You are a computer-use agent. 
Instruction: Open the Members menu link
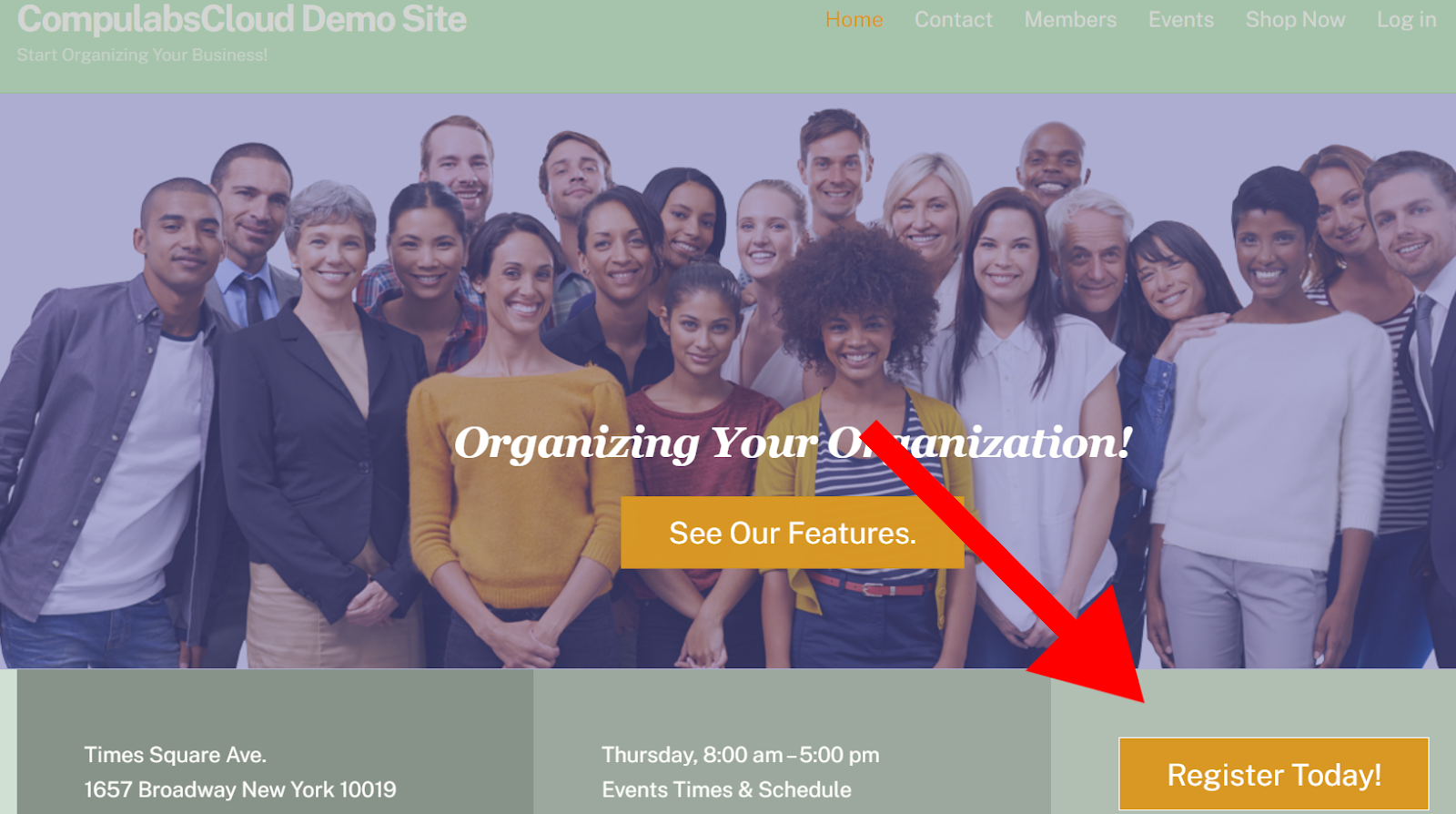coord(1070,19)
